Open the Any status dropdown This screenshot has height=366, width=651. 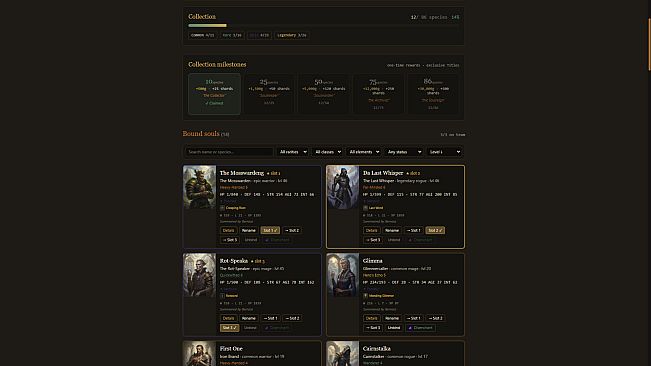point(404,152)
